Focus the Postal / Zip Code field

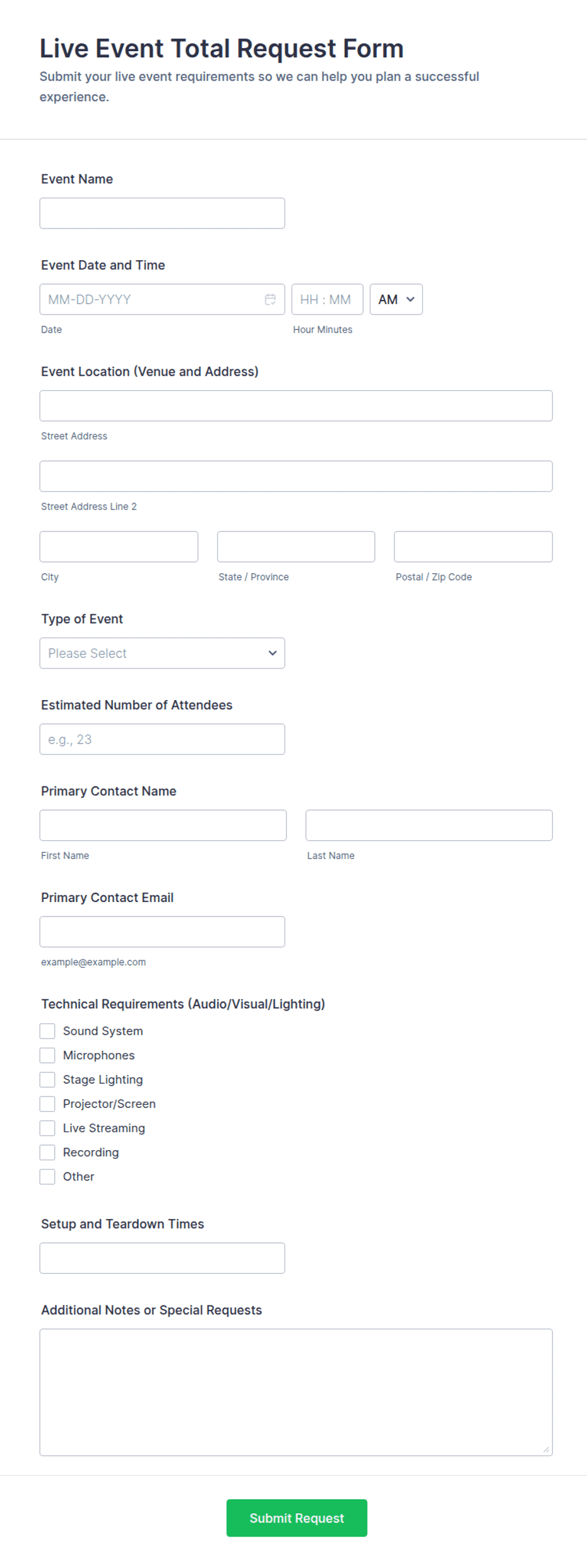pyautogui.click(x=473, y=547)
